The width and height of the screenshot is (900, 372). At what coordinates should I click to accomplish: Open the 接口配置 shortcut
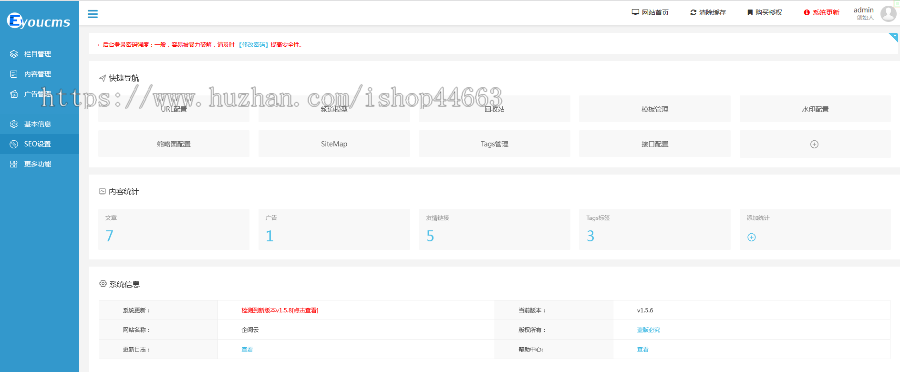[x=655, y=144]
